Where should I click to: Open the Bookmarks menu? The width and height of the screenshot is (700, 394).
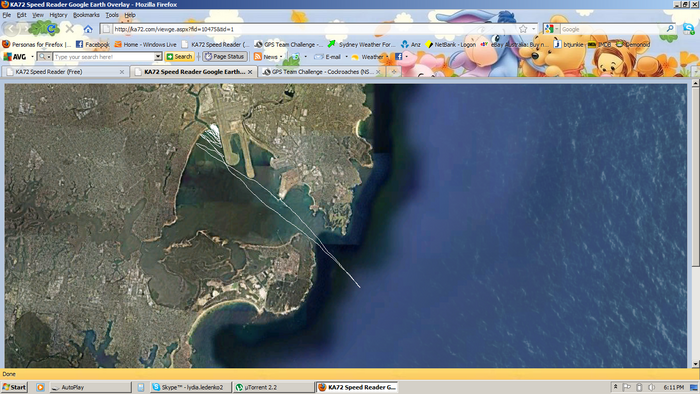pyautogui.click(x=86, y=15)
